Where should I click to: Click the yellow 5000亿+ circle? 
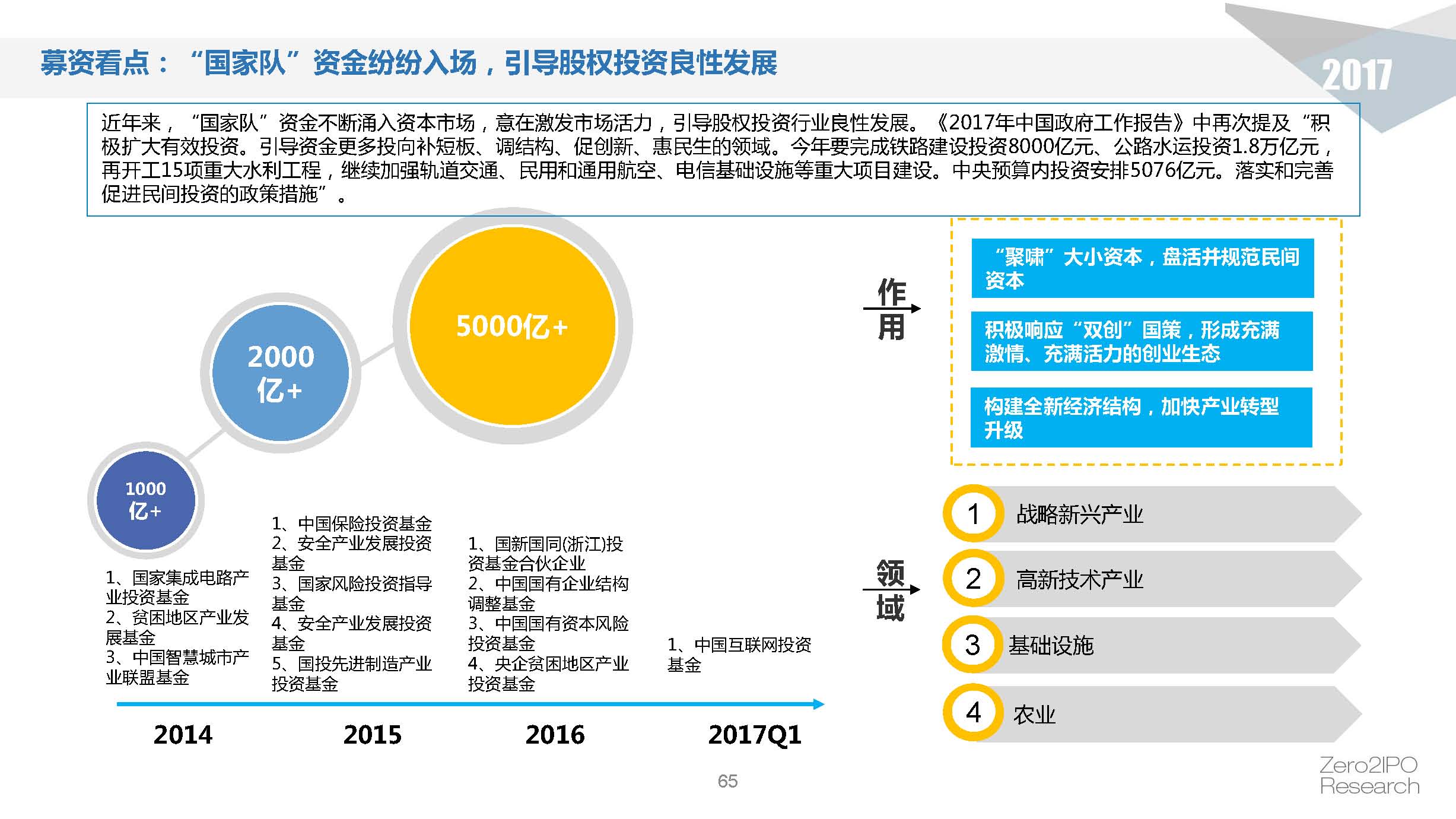coord(513,326)
